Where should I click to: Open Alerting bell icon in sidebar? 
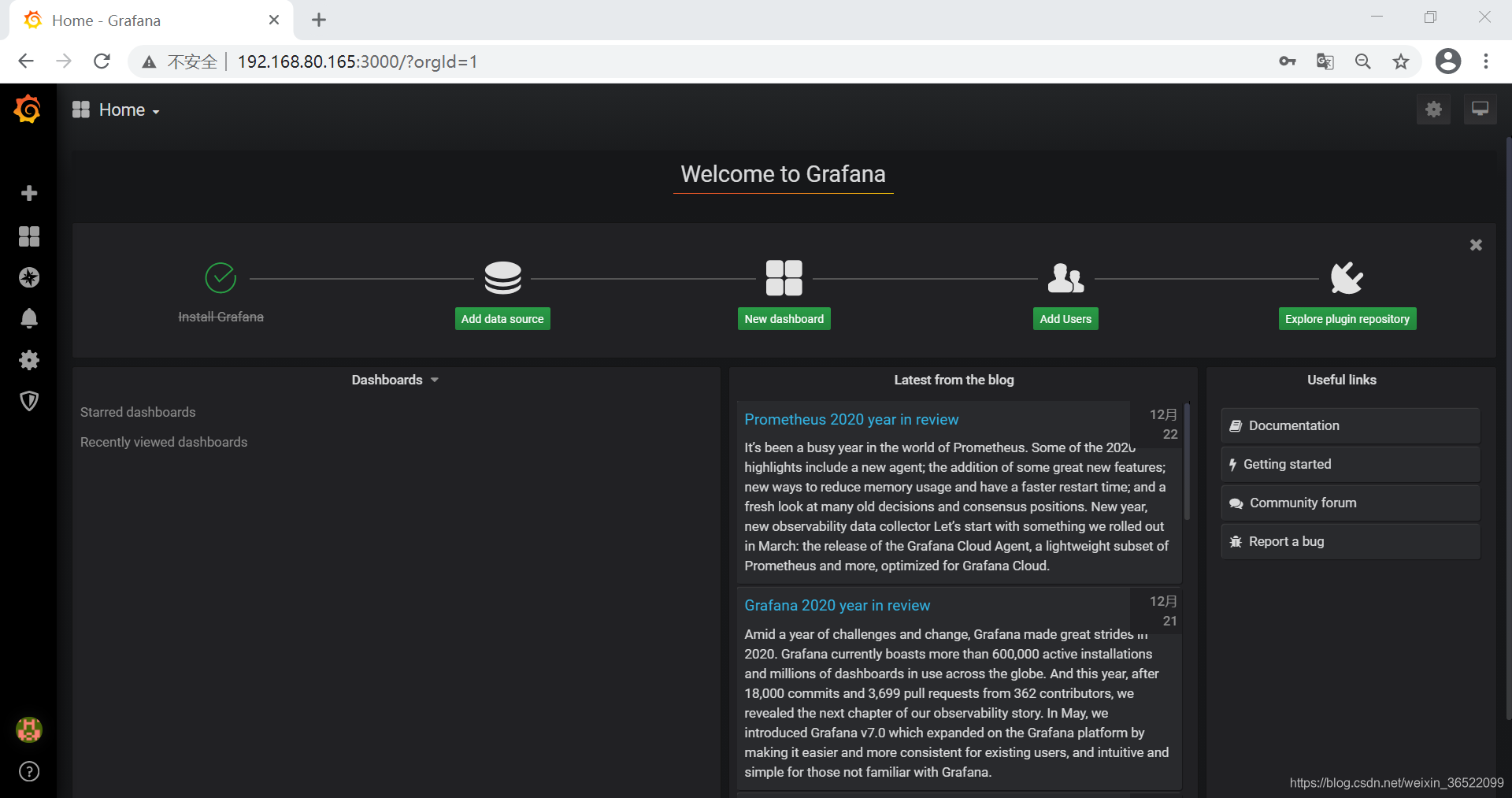pos(29,318)
